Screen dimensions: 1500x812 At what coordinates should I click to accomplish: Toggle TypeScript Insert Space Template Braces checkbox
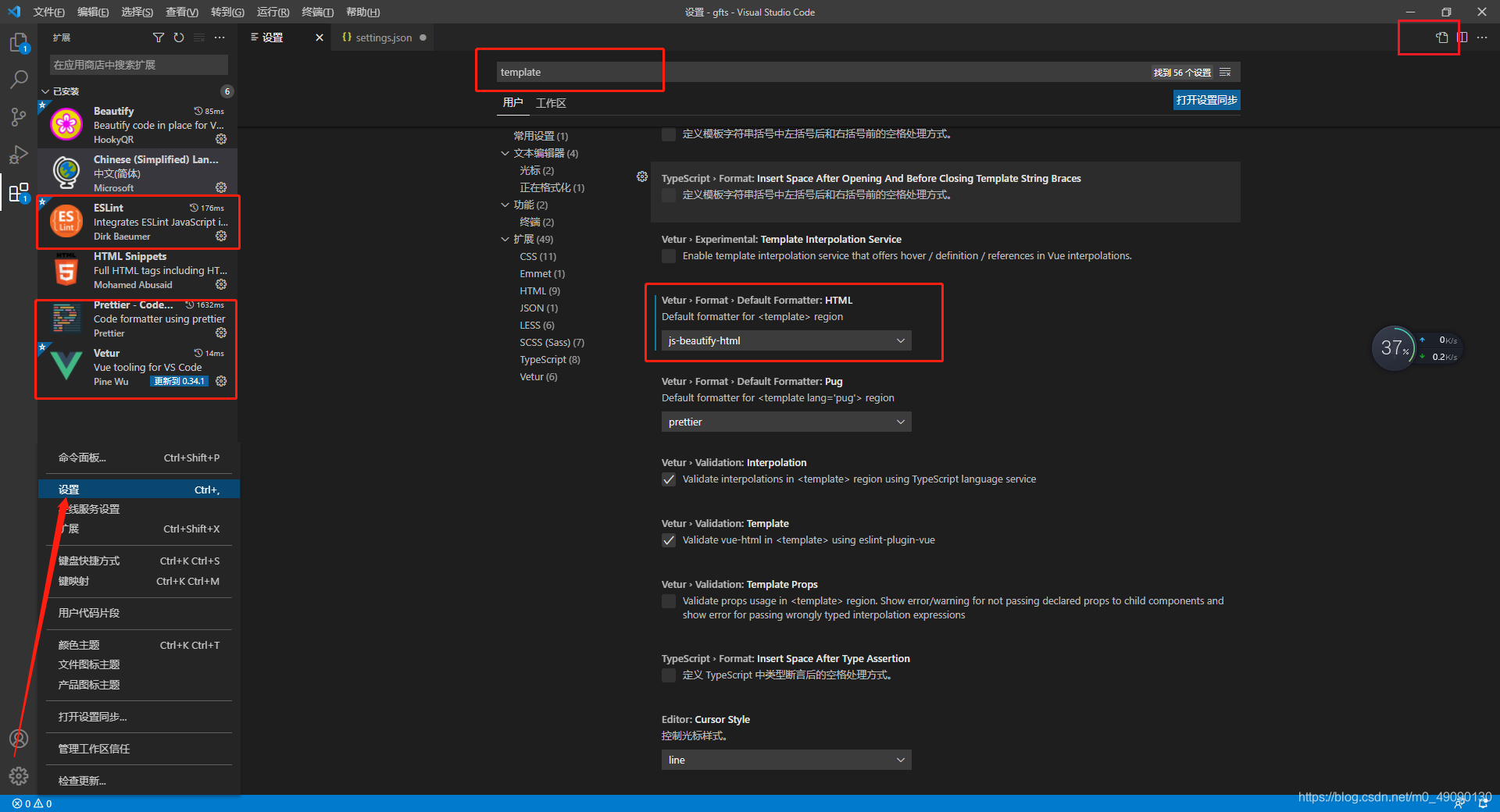(x=669, y=195)
